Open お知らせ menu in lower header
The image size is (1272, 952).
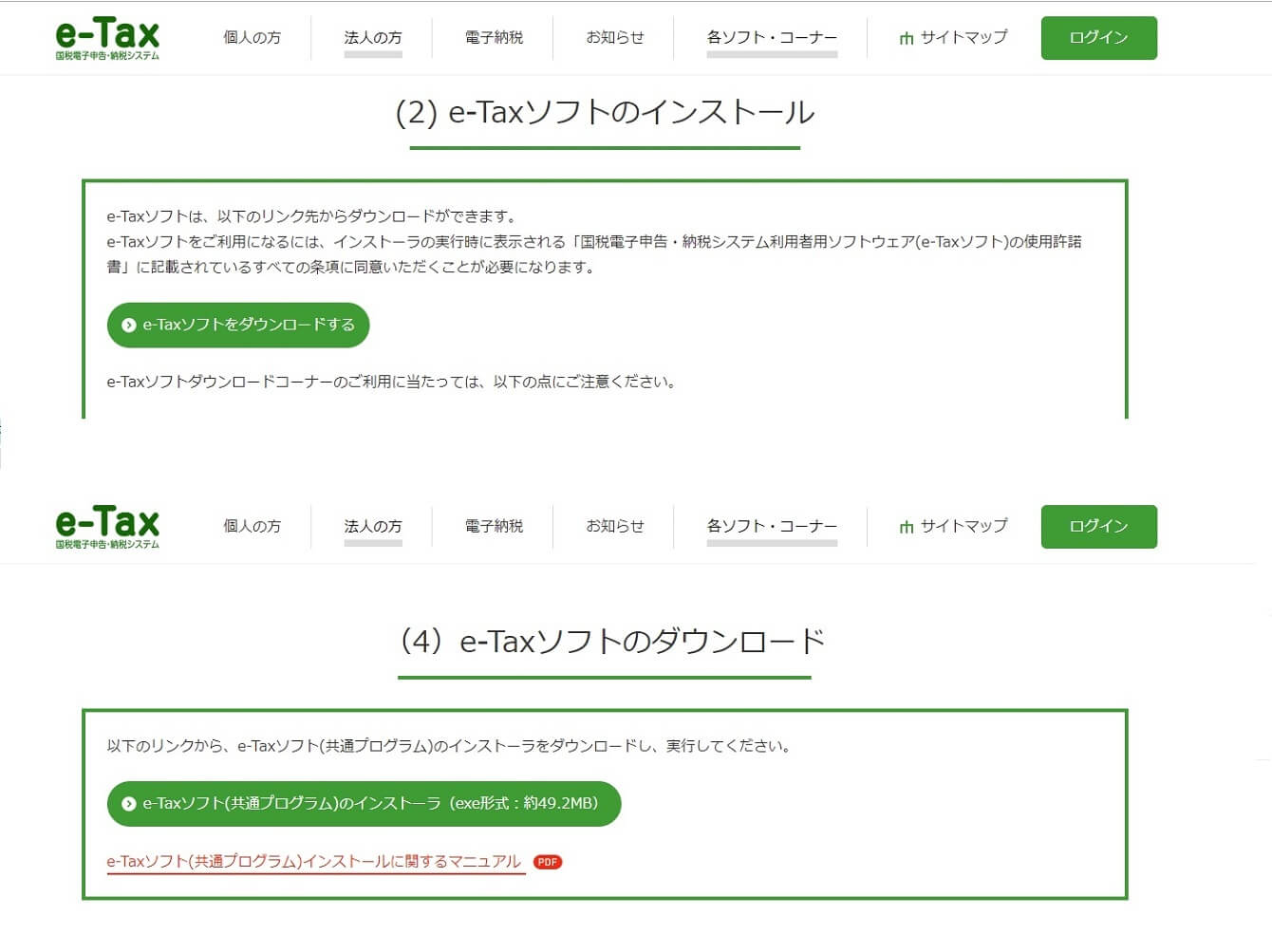(615, 526)
